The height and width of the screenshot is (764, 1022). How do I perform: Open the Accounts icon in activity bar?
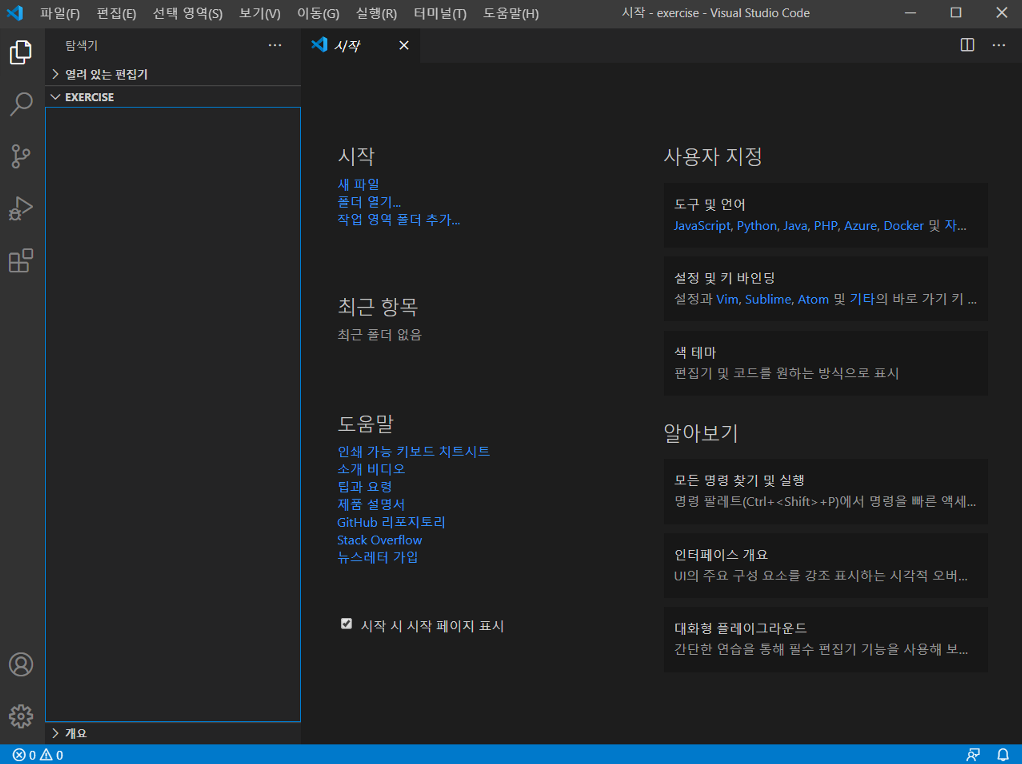pos(21,664)
